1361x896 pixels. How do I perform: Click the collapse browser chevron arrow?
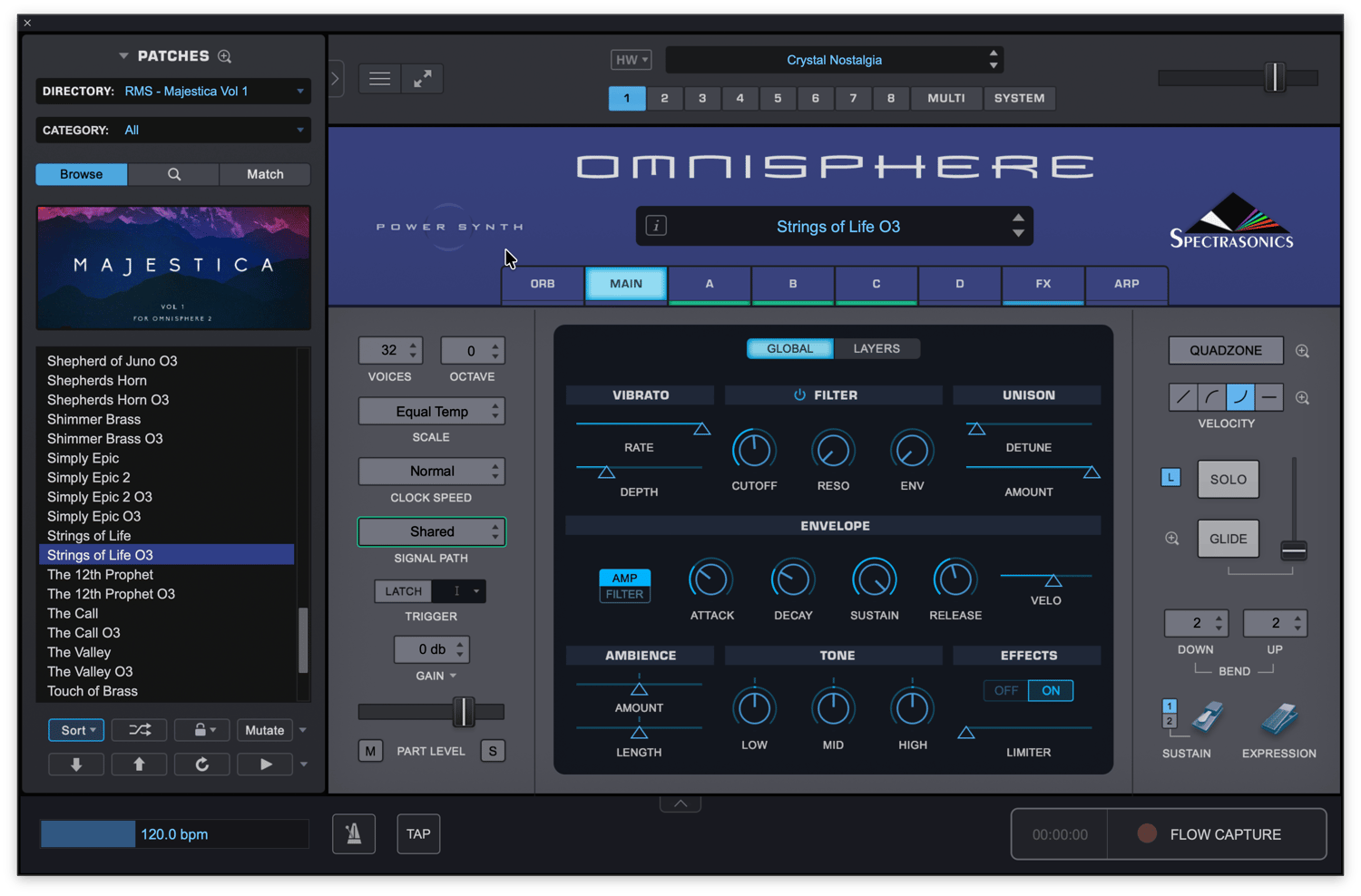pyautogui.click(x=336, y=79)
